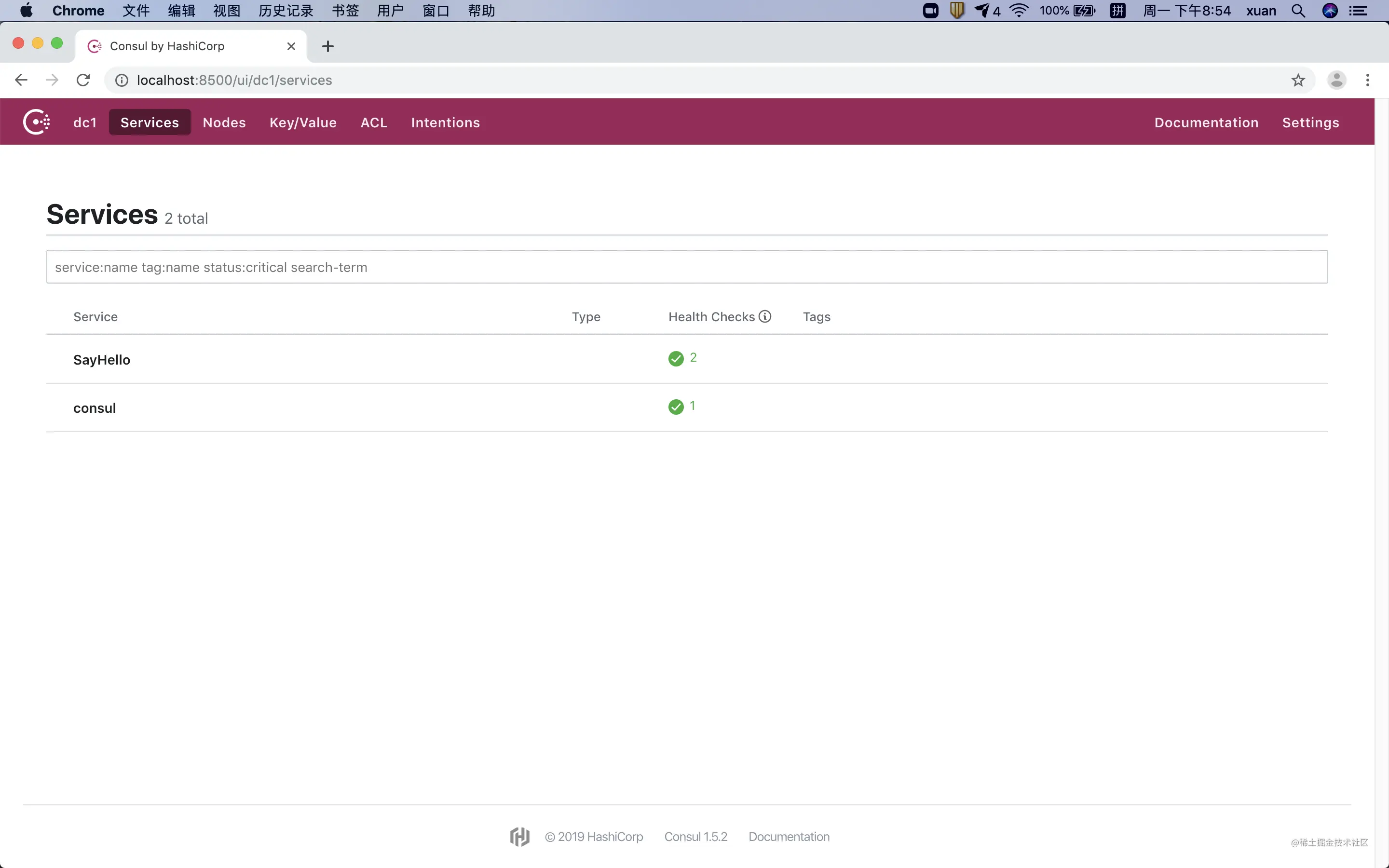
Task: Open Spotlight search in menu bar
Action: coord(1298,10)
